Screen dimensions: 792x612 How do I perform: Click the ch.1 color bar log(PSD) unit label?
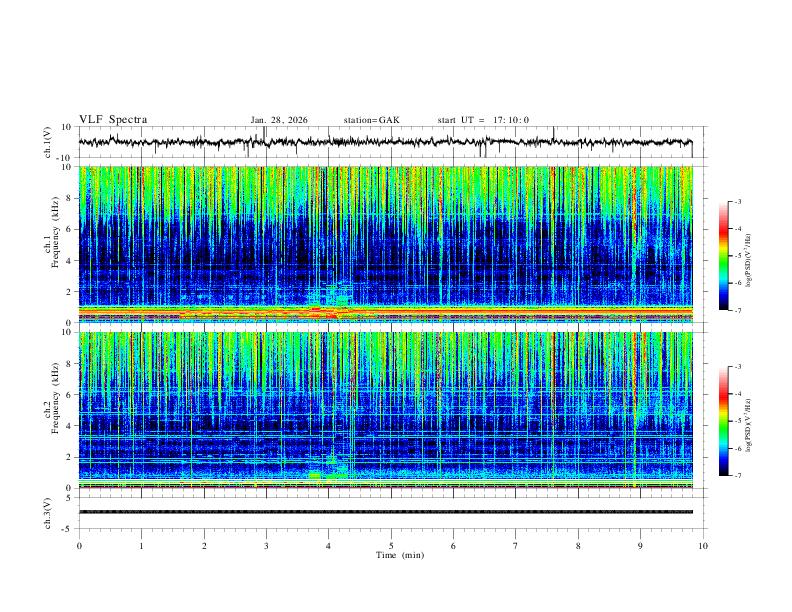[x=748, y=261]
